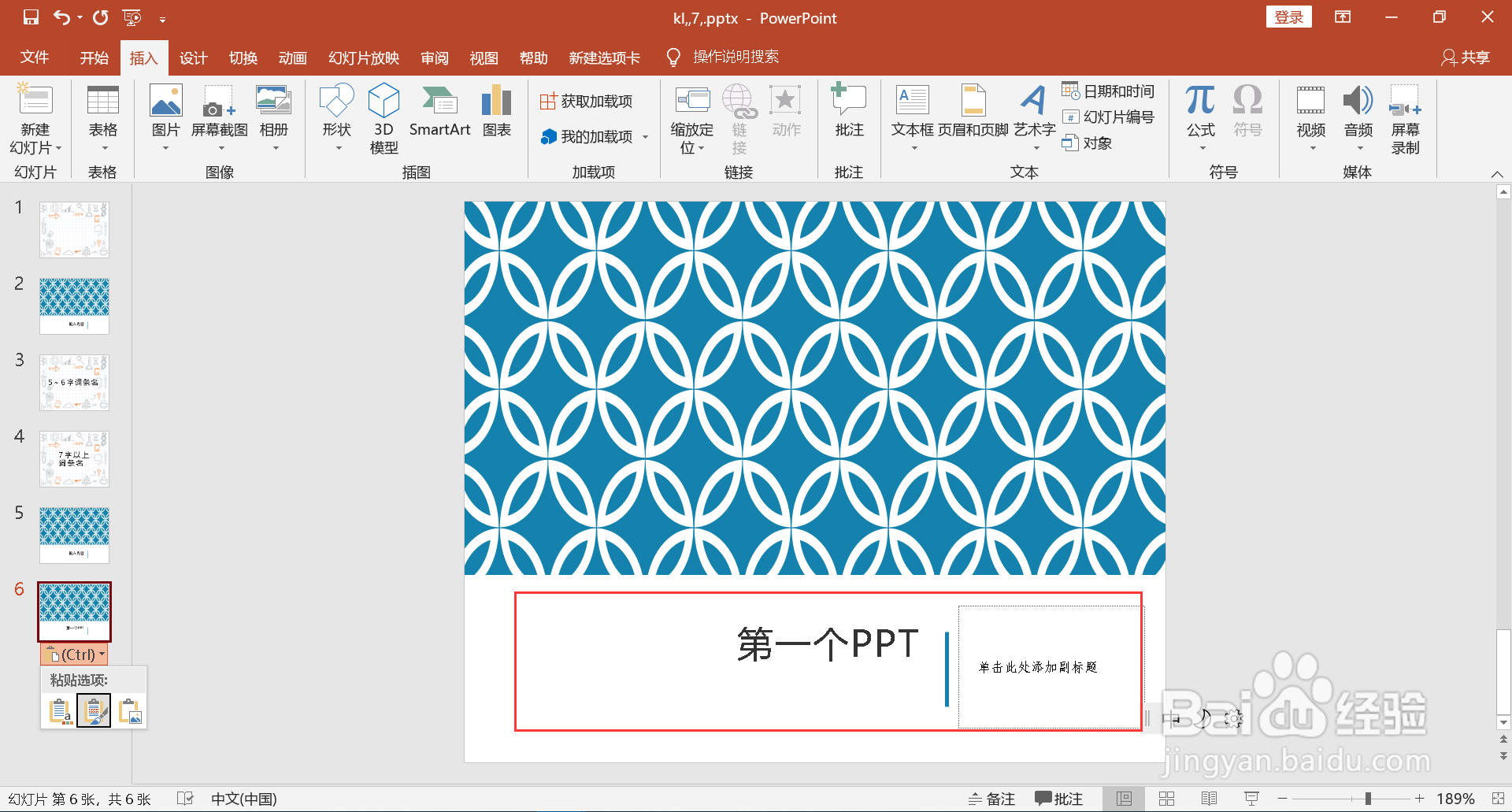This screenshot has width=1512, height=812.
Task: Switch to the 设计 Design tab
Action: click(x=193, y=57)
